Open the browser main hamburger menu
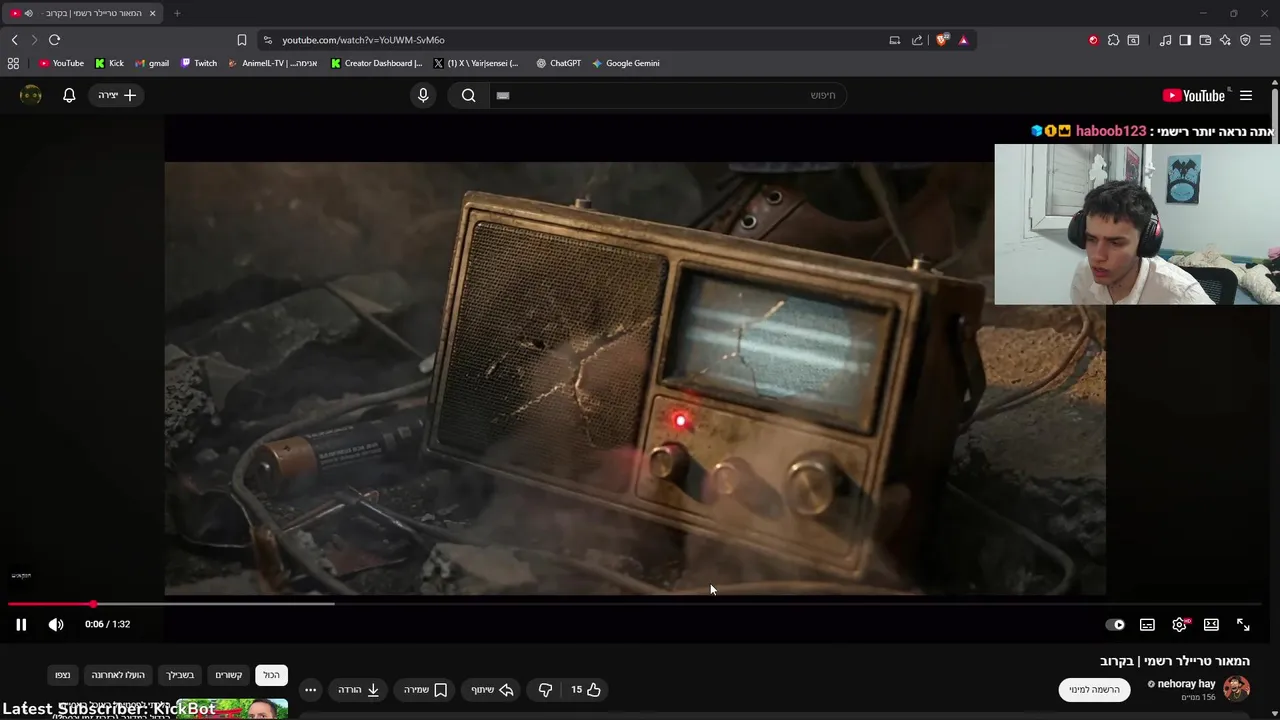 (1266, 40)
